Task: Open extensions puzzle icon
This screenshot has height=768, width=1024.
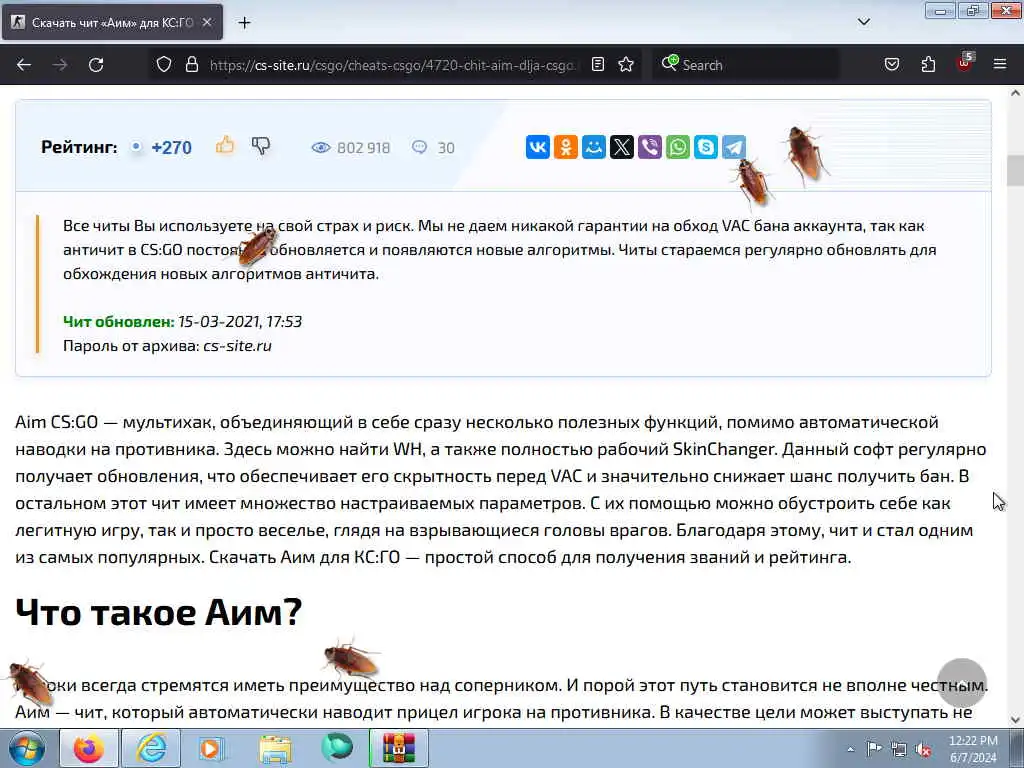Action: (928, 65)
